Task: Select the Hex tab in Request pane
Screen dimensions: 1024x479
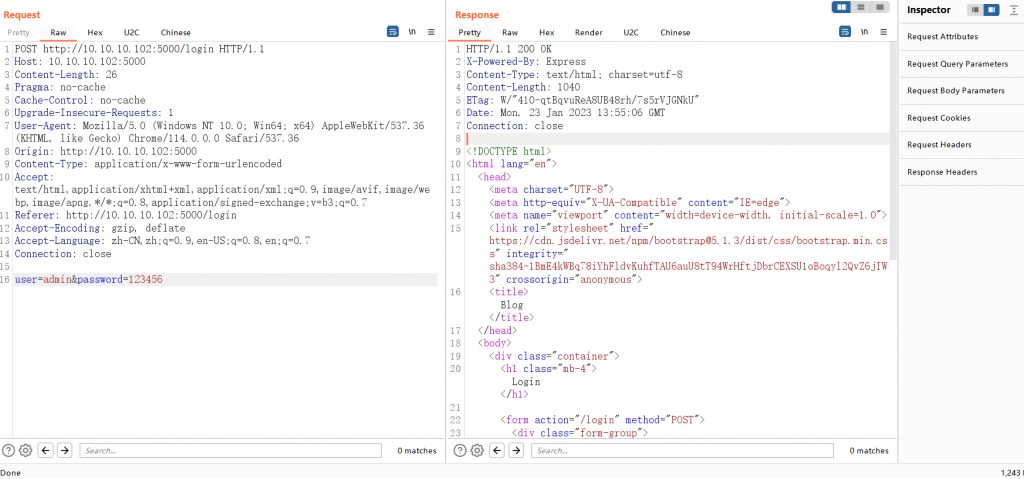Action: tap(95, 32)
